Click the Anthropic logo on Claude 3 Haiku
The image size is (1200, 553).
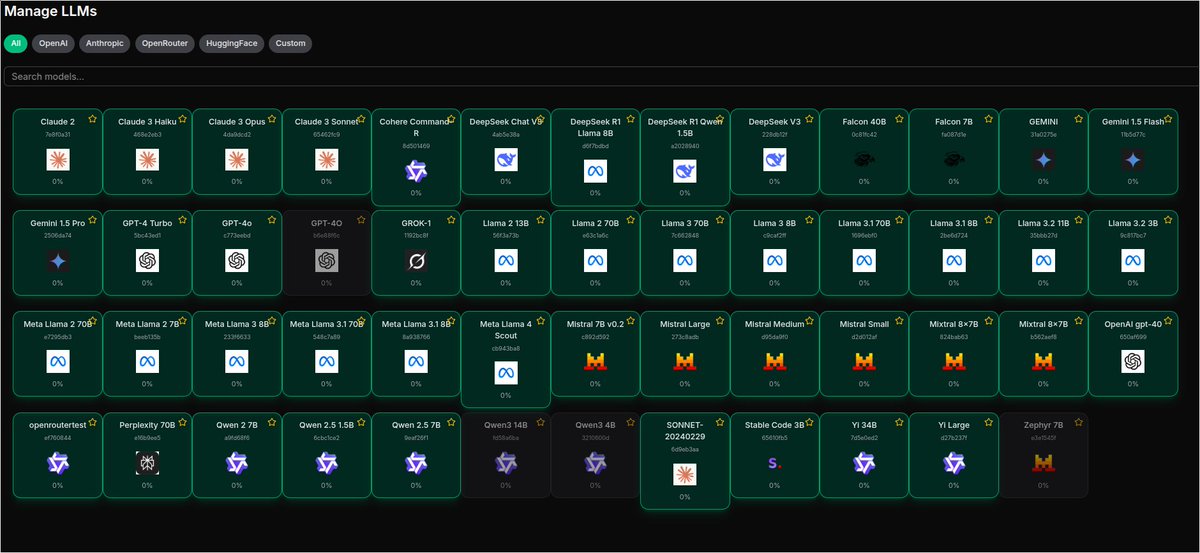point(147,158)
